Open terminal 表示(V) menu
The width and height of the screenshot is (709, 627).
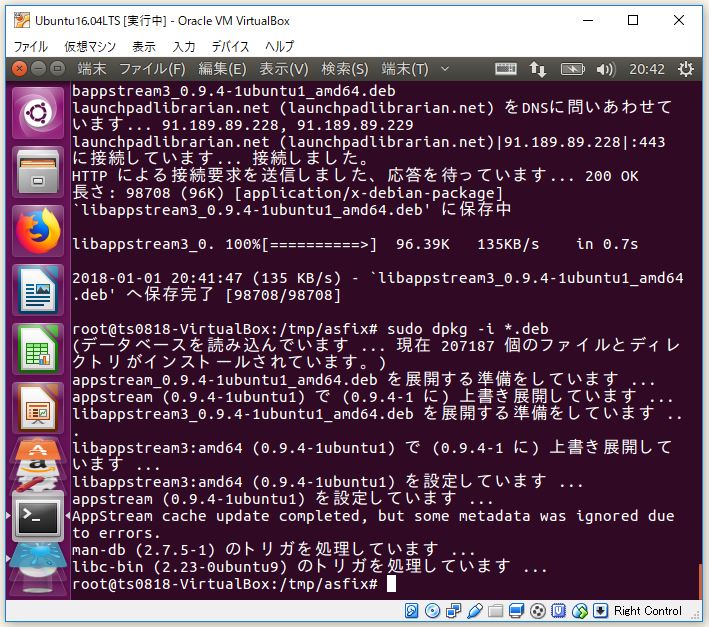284,69
